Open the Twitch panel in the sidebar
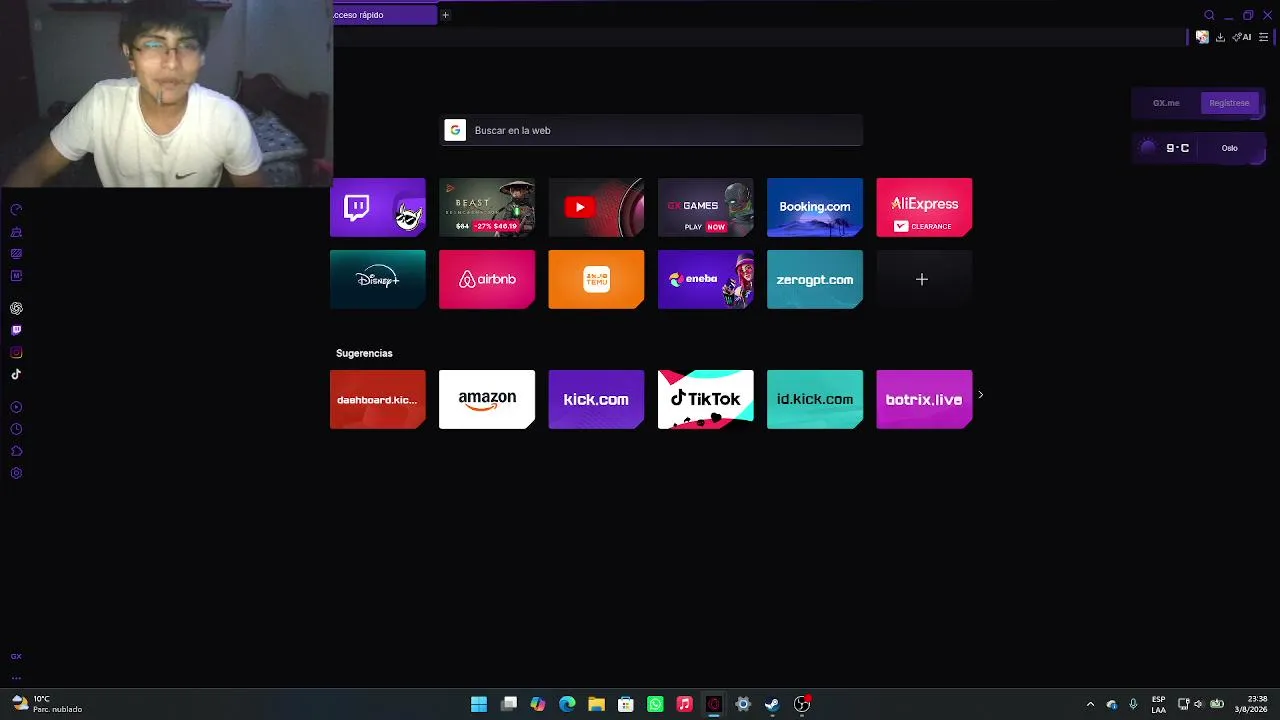The image size is (1280, 720). tap(16, 330)
